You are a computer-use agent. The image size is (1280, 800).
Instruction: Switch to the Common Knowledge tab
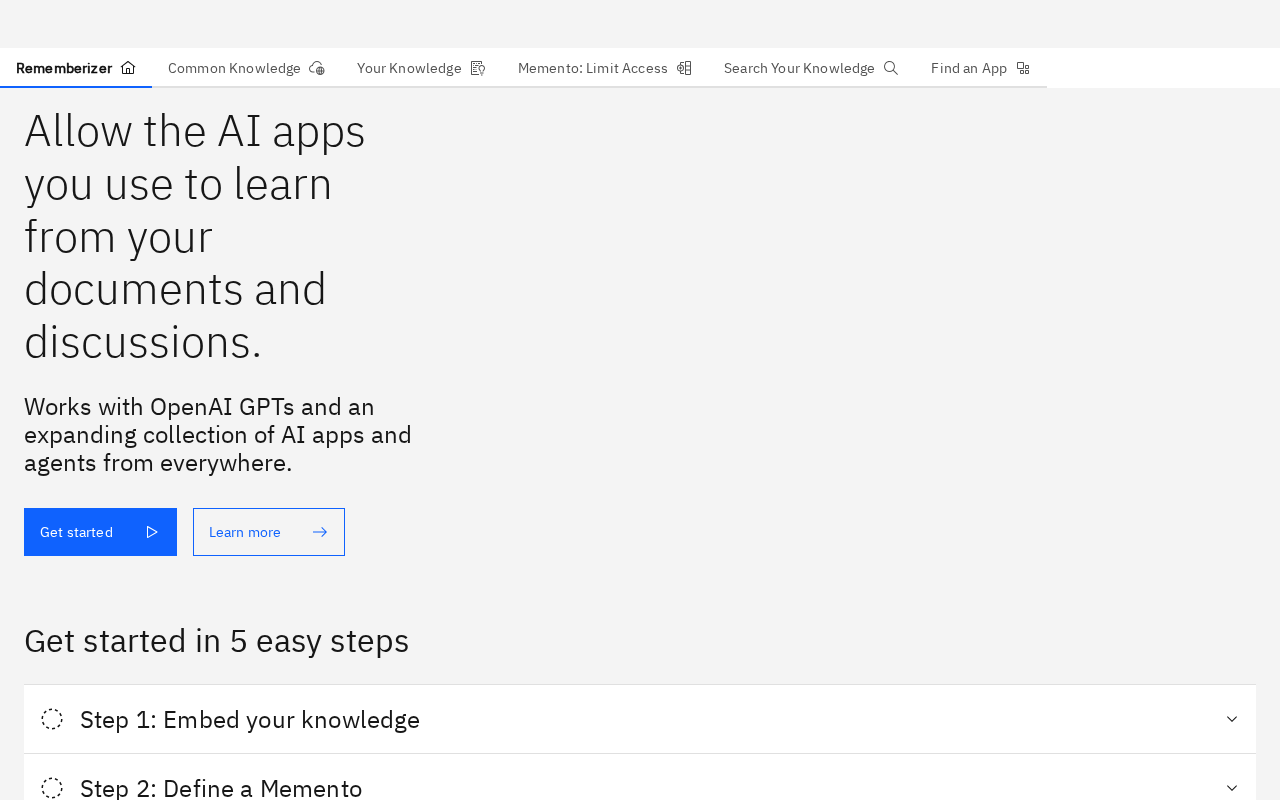coord(234,68)
